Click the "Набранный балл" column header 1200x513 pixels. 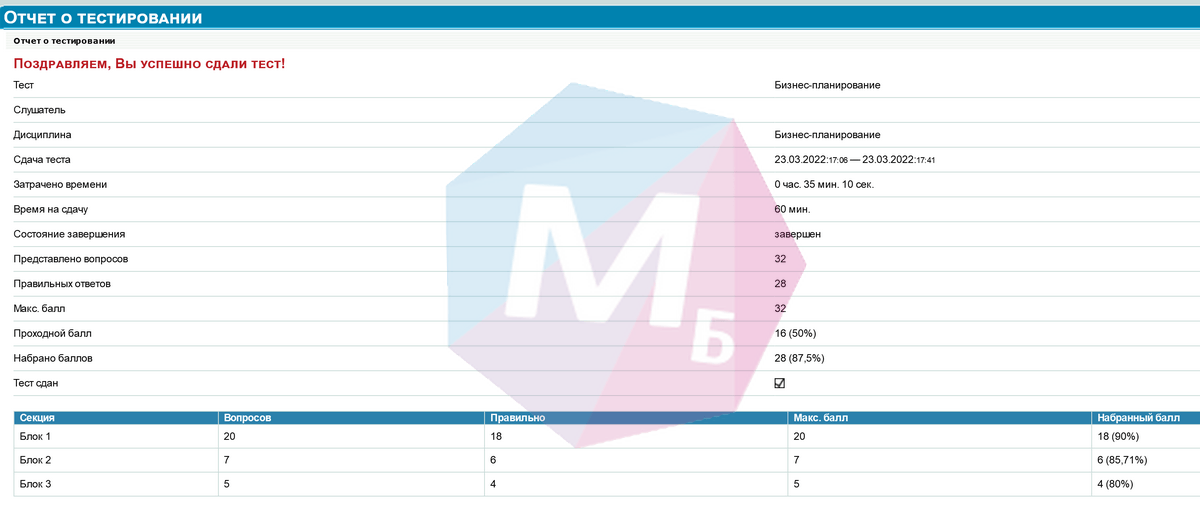(1138, 417)
